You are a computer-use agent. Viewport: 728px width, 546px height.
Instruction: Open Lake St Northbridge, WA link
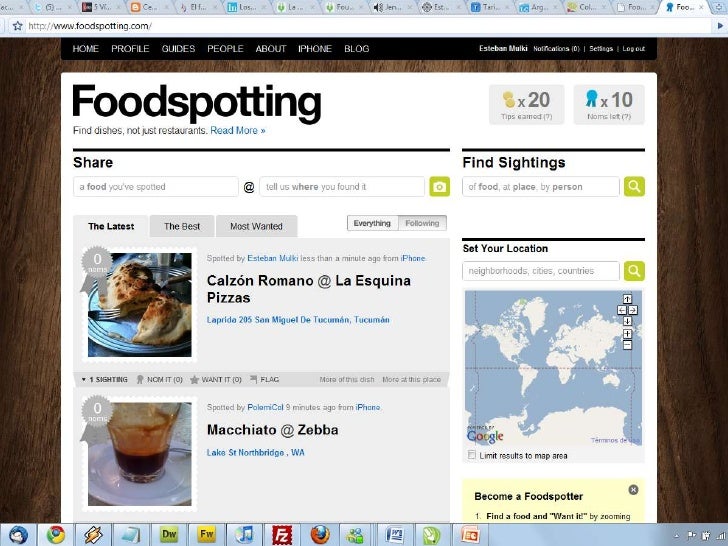coord(255,453)
